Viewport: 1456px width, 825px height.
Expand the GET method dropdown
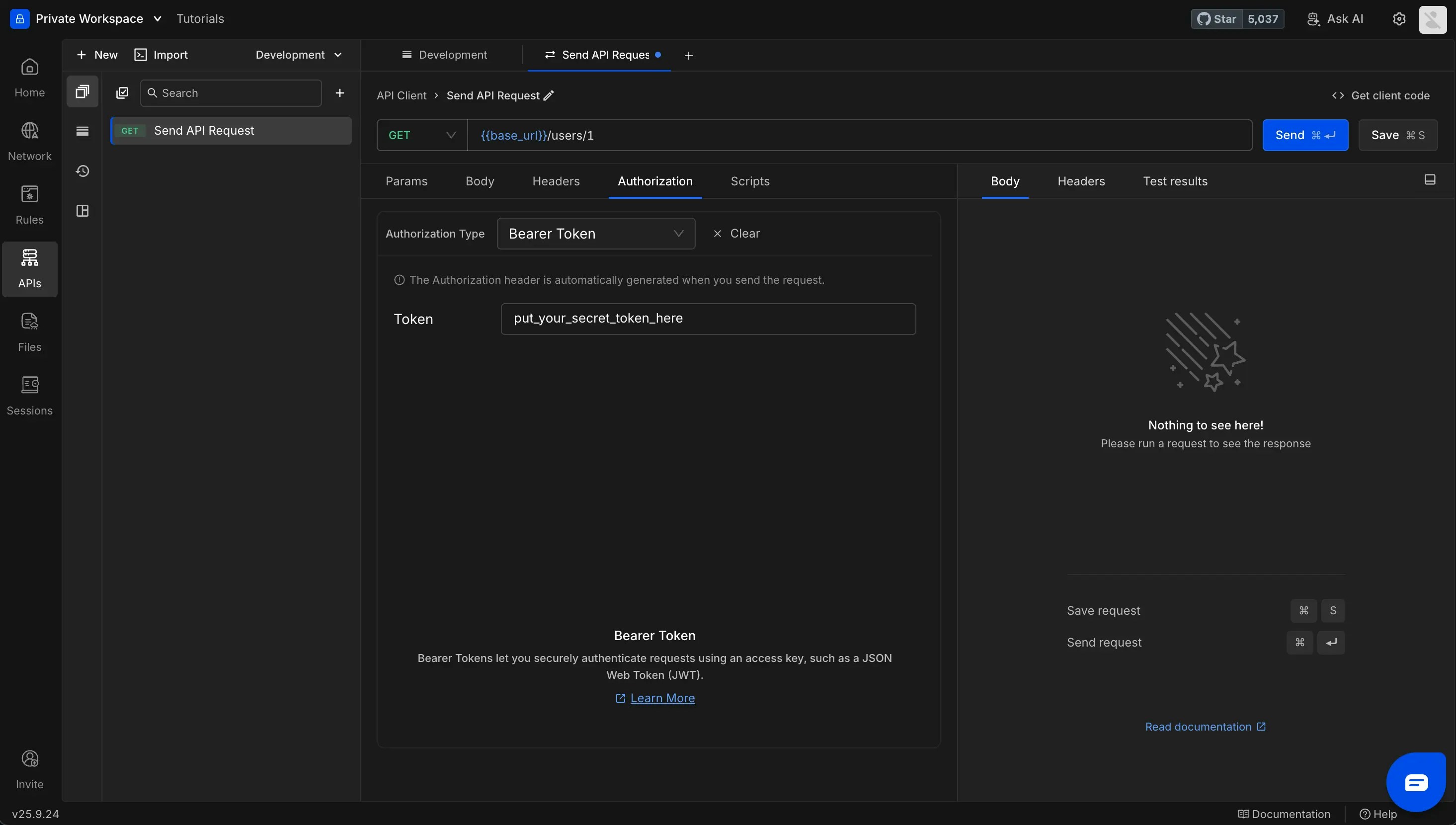422,135
